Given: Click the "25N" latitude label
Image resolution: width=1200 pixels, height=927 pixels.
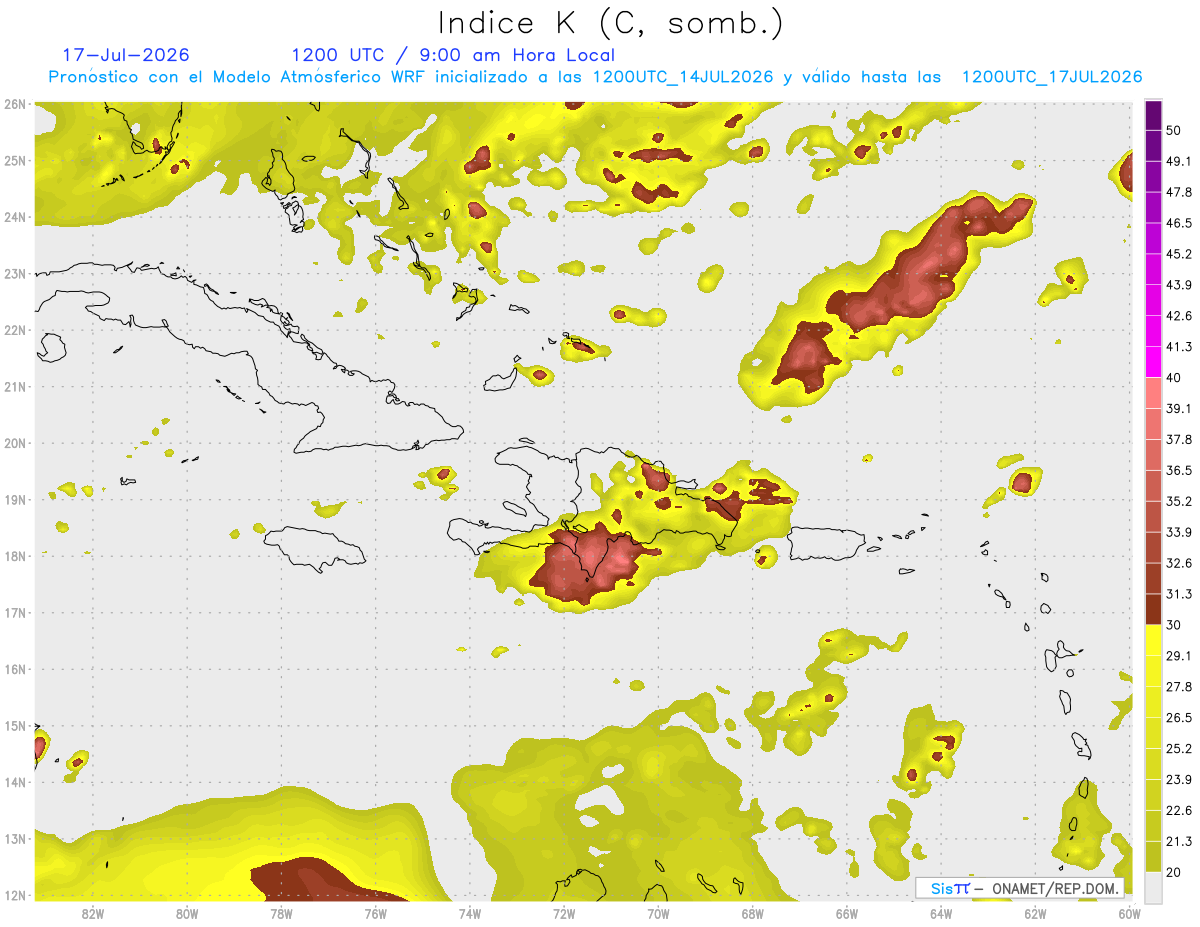Looking at the screenshot, I should 15,160.
